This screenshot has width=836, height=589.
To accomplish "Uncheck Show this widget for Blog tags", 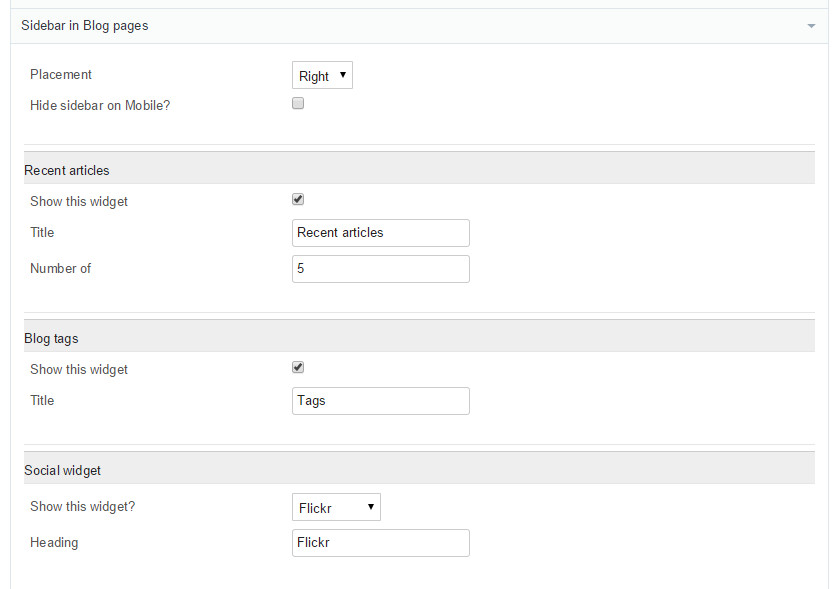I will [x=298, y=367].
